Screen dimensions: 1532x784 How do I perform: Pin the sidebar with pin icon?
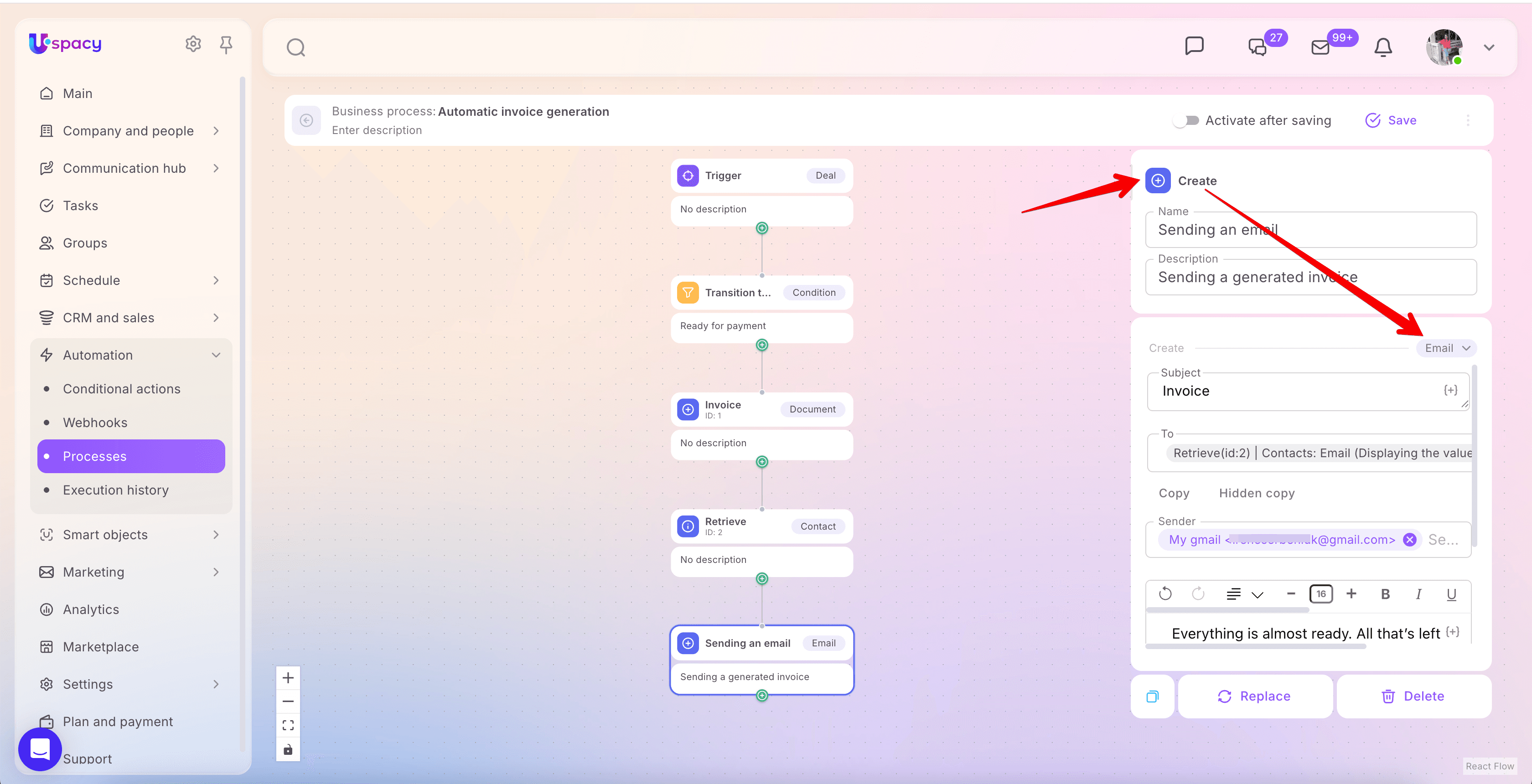(225, 44)
